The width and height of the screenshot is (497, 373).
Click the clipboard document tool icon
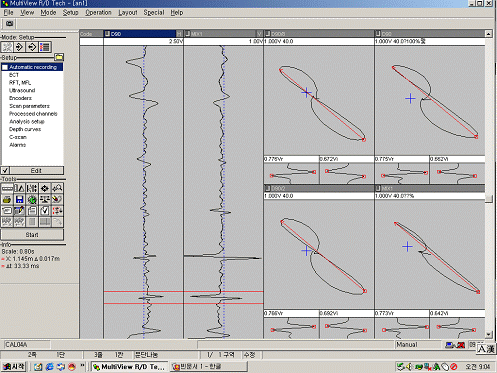coord(32,211)
